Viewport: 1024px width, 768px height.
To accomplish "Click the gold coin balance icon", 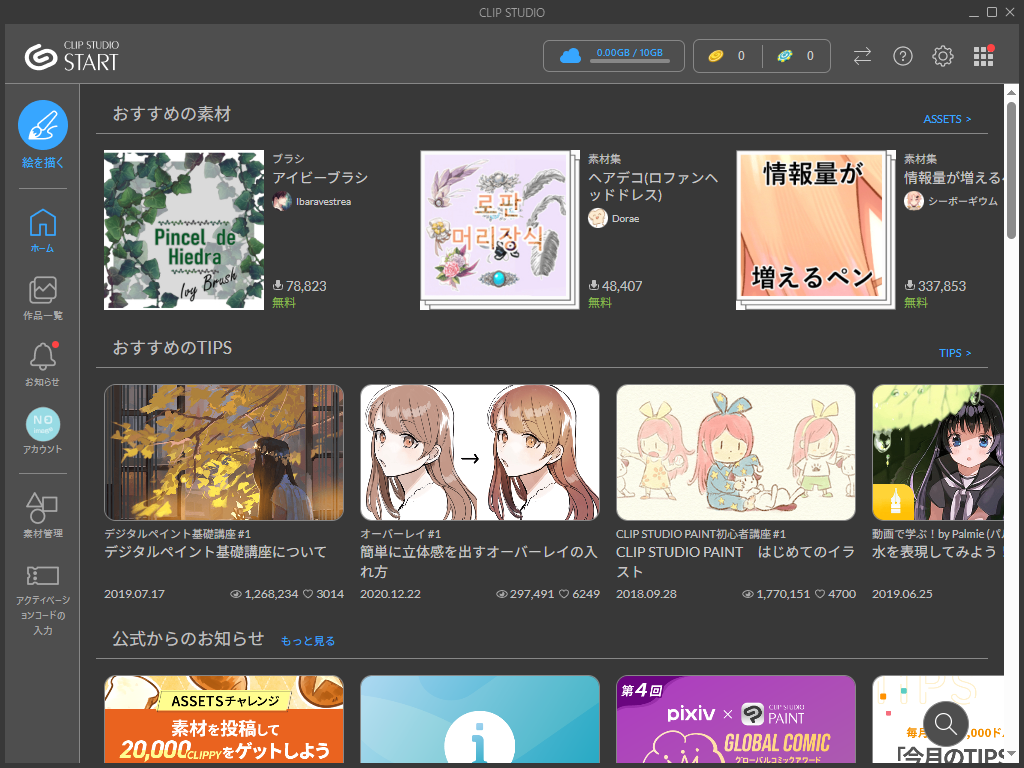I will tap(716, 56).
